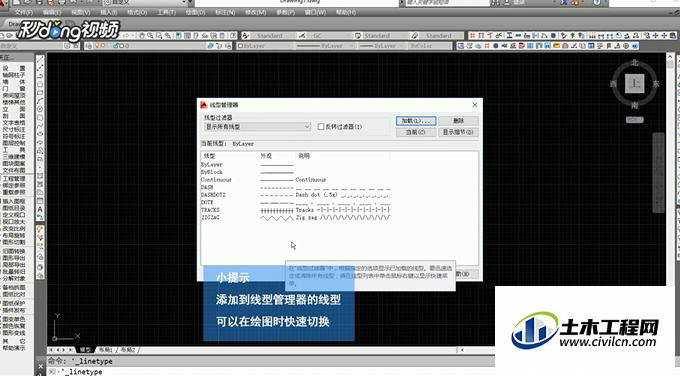This screenshot has height=376, width=680.
Task: Click the 图形导出 sidebar command
Action: [14, 258]
